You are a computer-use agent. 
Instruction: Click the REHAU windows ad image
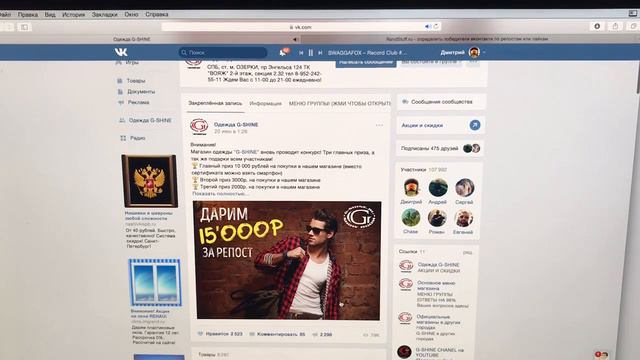[155, 282]
